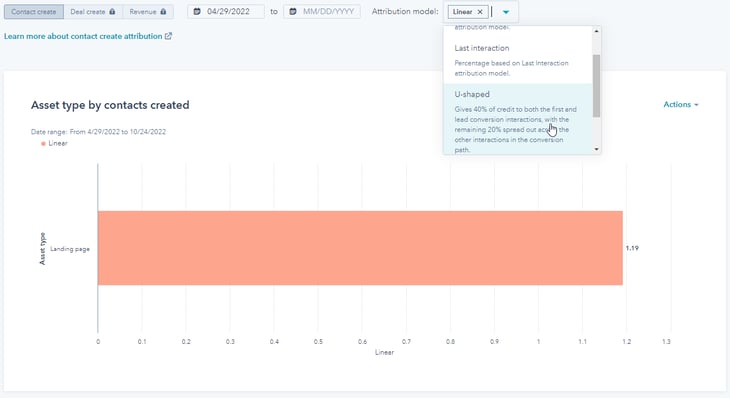
Task: Click the Date range text under the title
Action: tap(98, 132)
